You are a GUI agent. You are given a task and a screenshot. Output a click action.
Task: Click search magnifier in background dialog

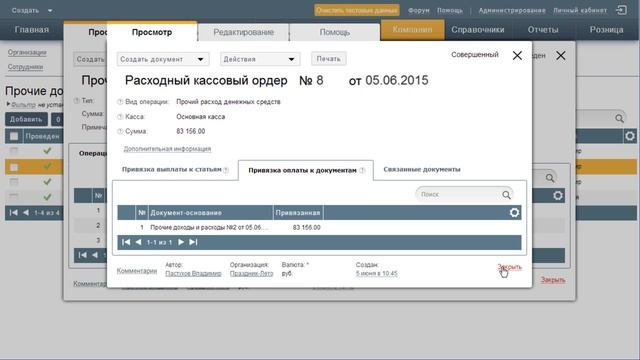(x=550, y=178)
